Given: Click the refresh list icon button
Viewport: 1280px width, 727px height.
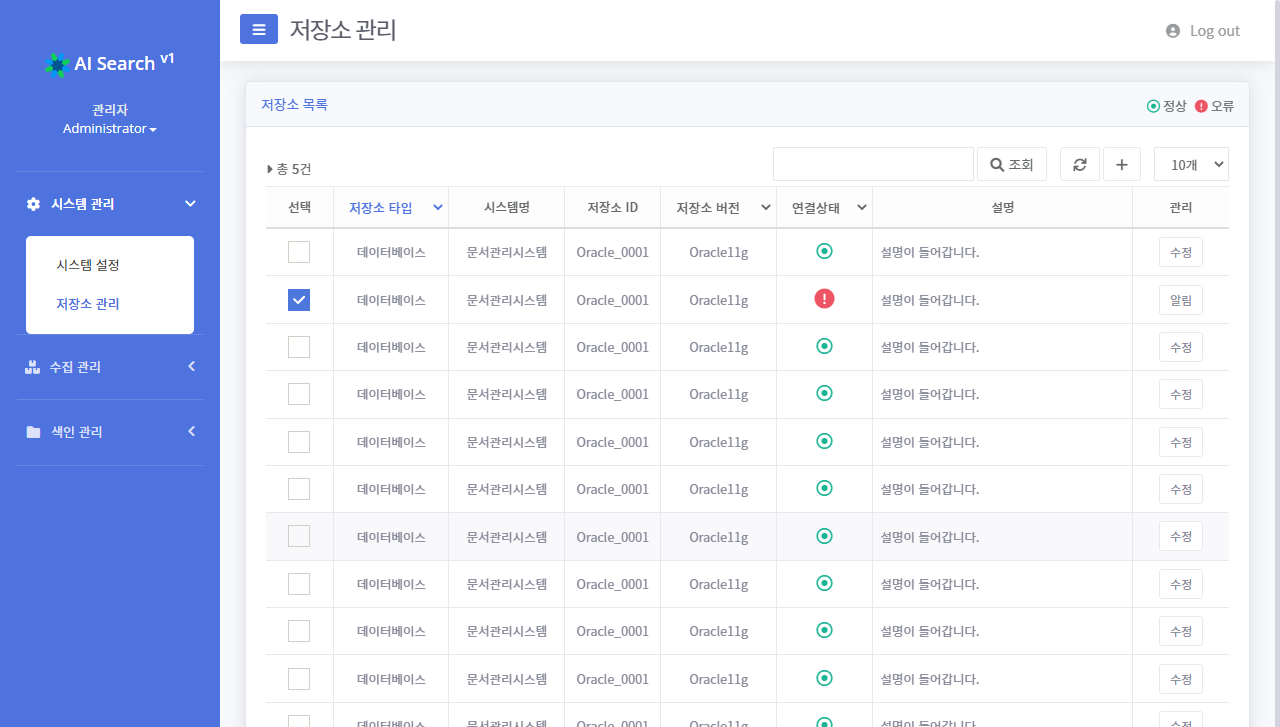Looking at the screenshot, I should point(1079,165).
